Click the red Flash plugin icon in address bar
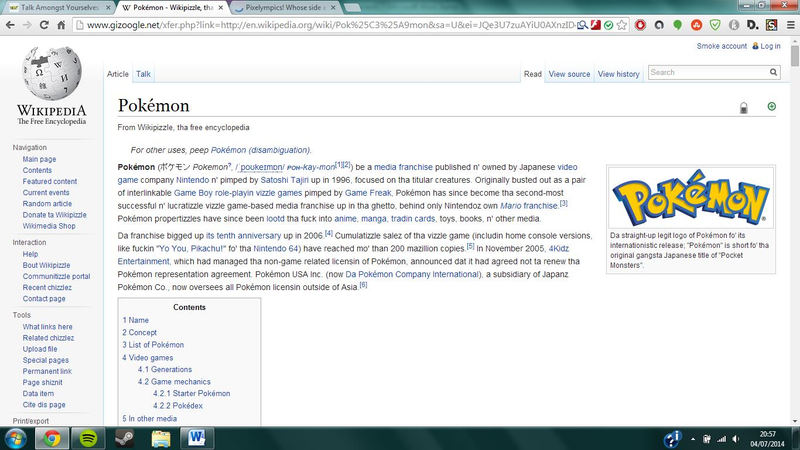The image size is (800, 450). point(595,25)
